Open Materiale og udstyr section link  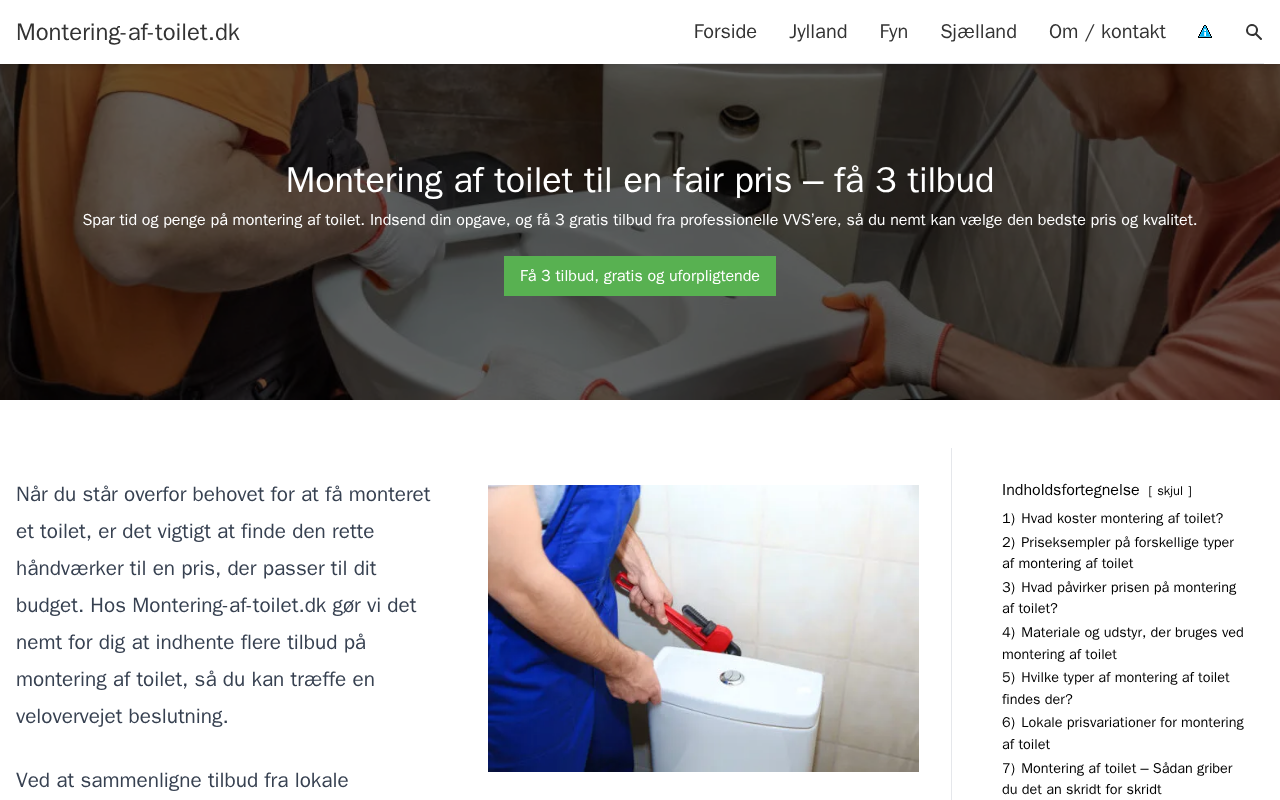pos(1123,643)
